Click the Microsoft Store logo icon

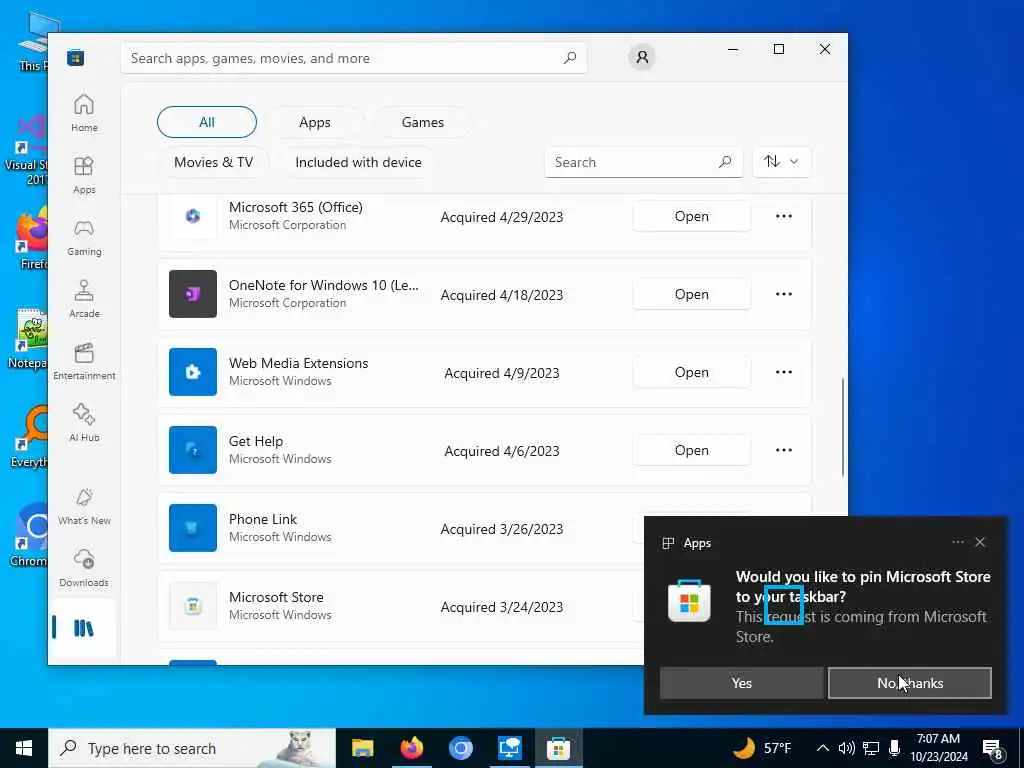(x=76, y=58)
